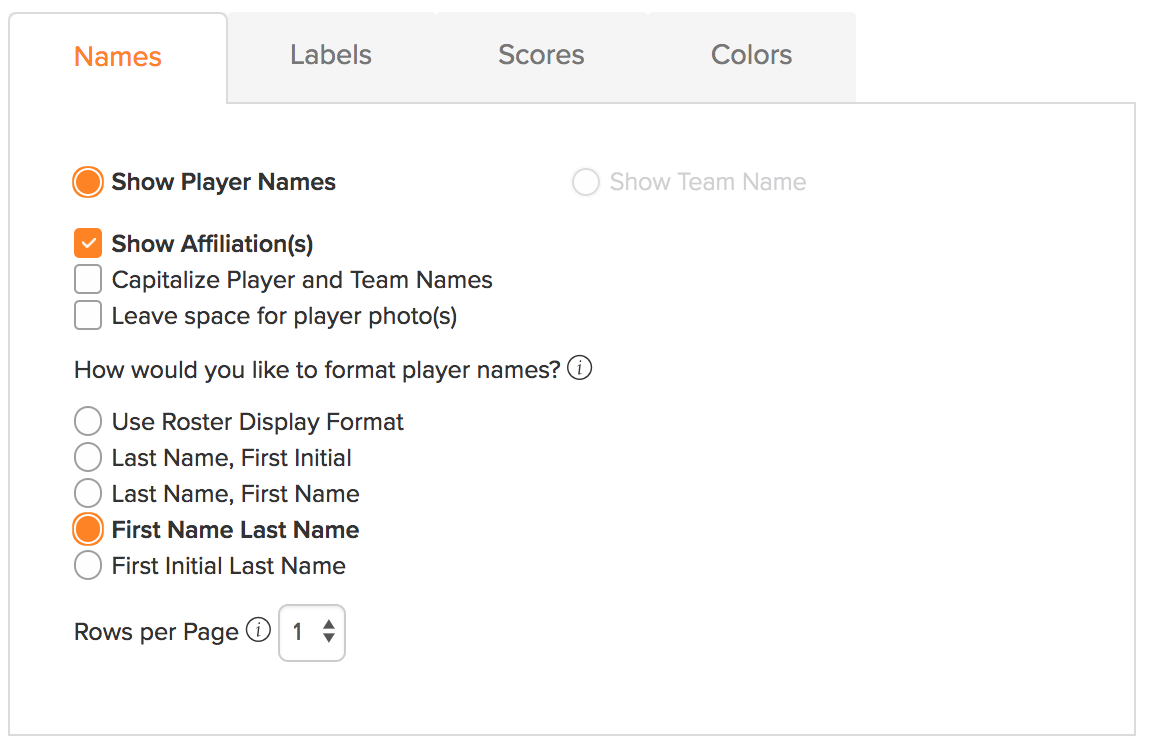Check Leave space for player photo(s)
Viewport: 1152px width, 752px height.
pyautogui.click(x=87, y=315)
